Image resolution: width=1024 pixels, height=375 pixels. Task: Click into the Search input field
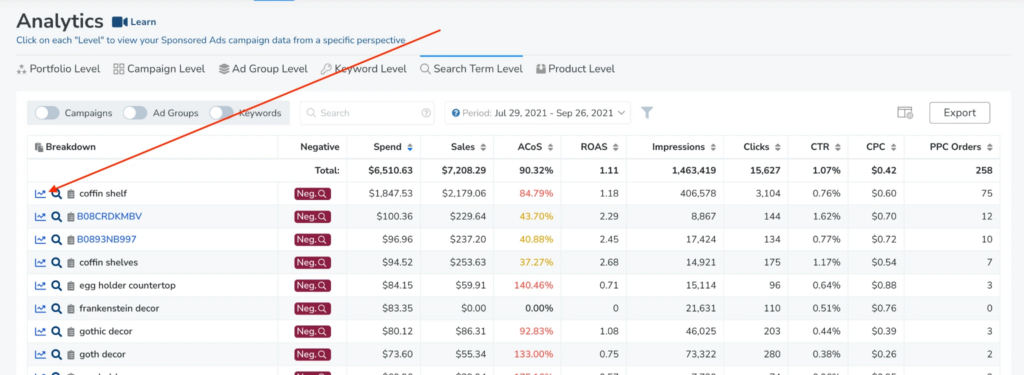click(367, 113)
